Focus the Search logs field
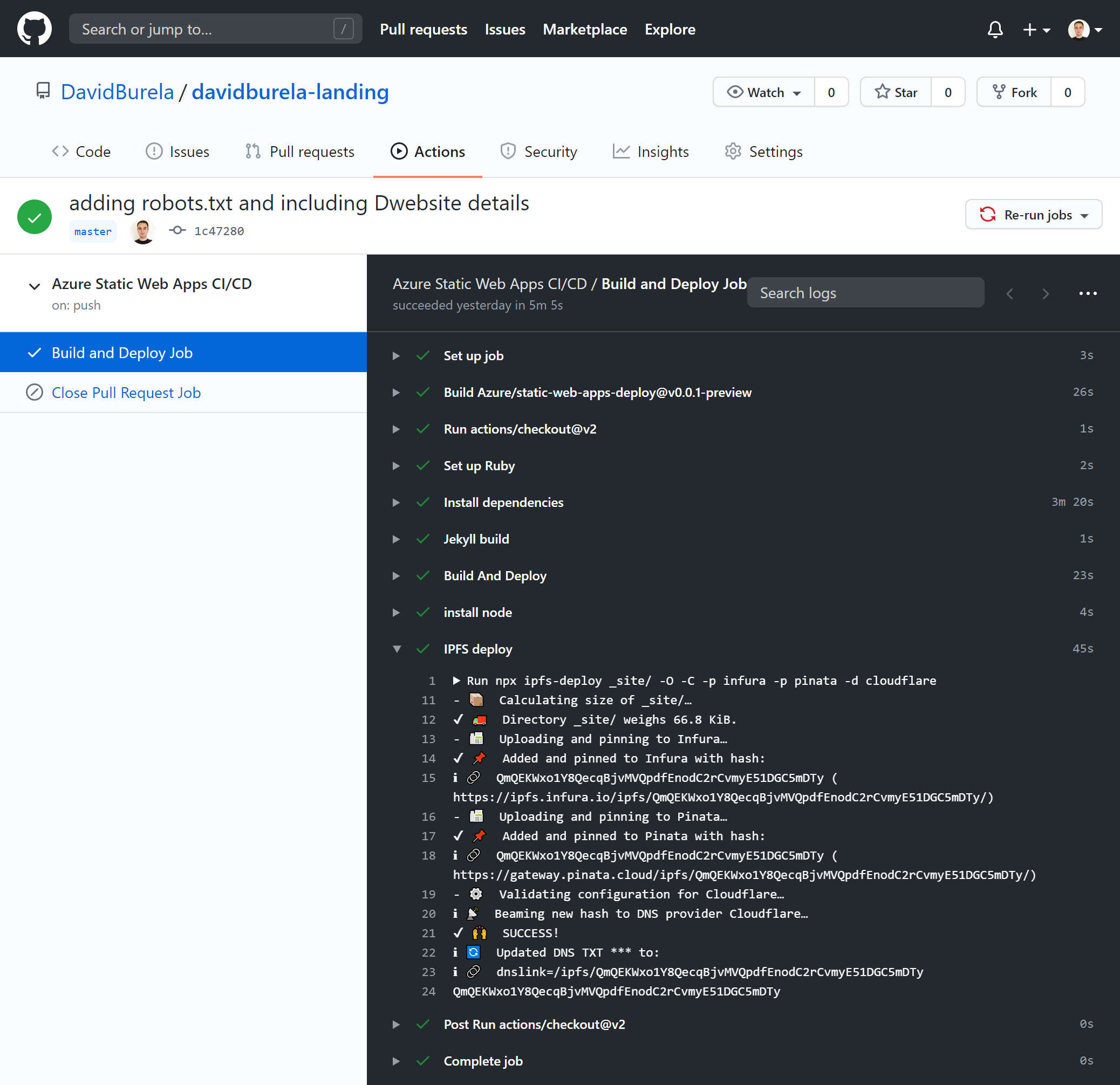Image resolution: width=1120 pixels, height=1085 pixels. [865, 292]
